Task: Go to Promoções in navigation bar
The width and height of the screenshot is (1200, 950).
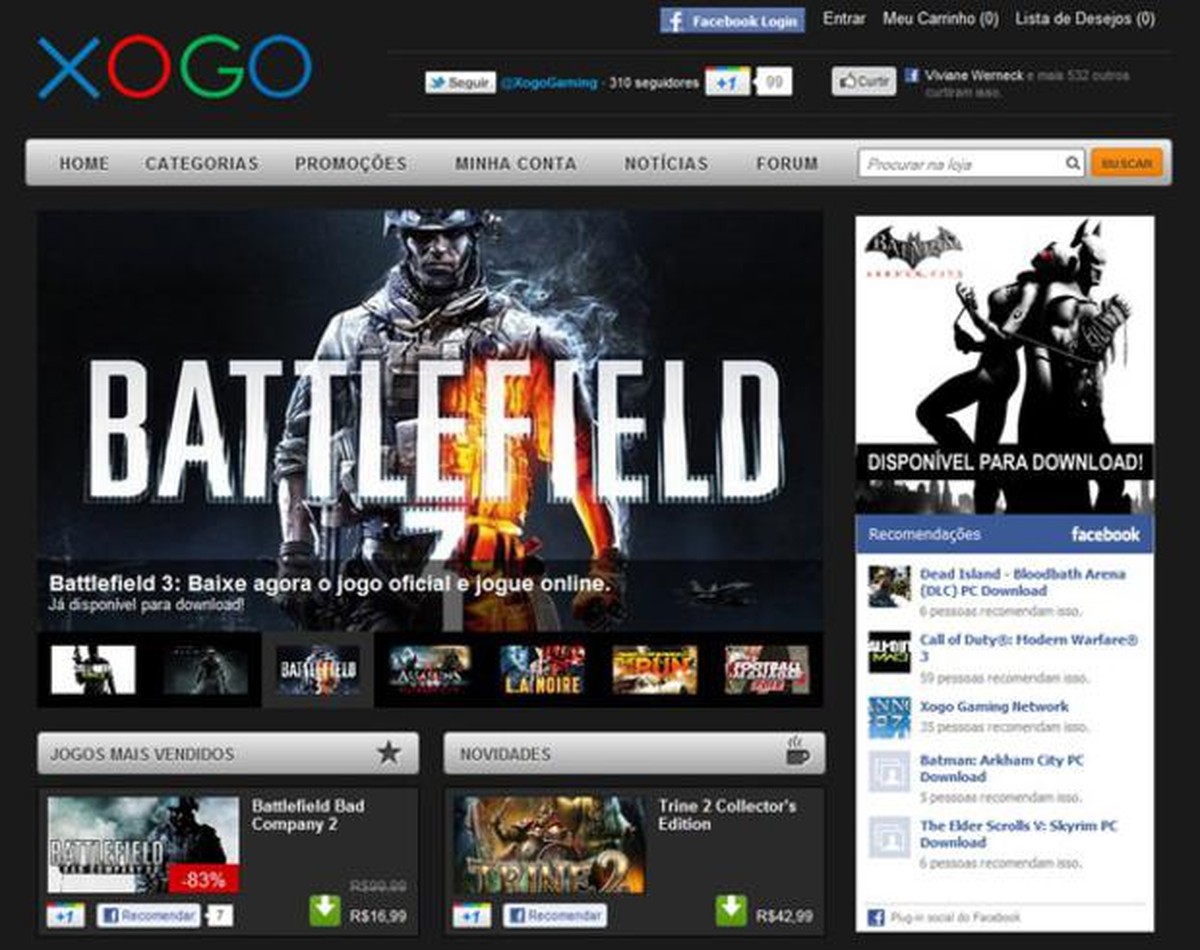Action: pos(351,164)
